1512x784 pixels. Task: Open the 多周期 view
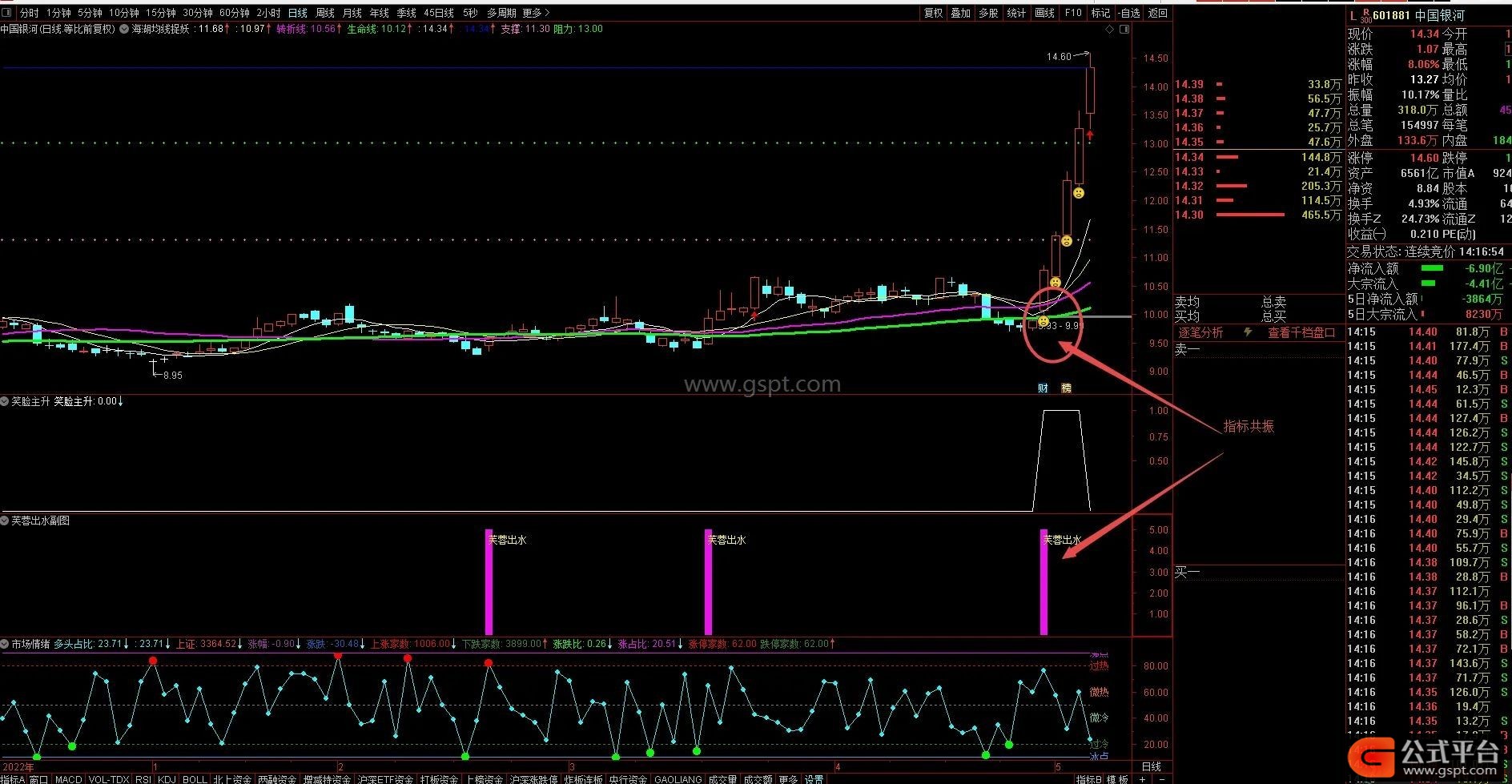pyautogui.click(x=501, y=13)
